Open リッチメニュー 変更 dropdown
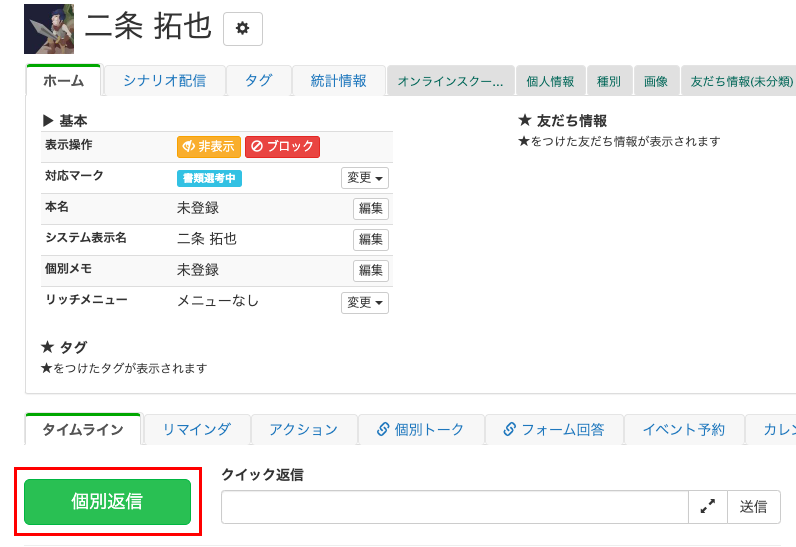Image resolution: width=796 pixels, height=547 pixels. [x=365, y=302]
